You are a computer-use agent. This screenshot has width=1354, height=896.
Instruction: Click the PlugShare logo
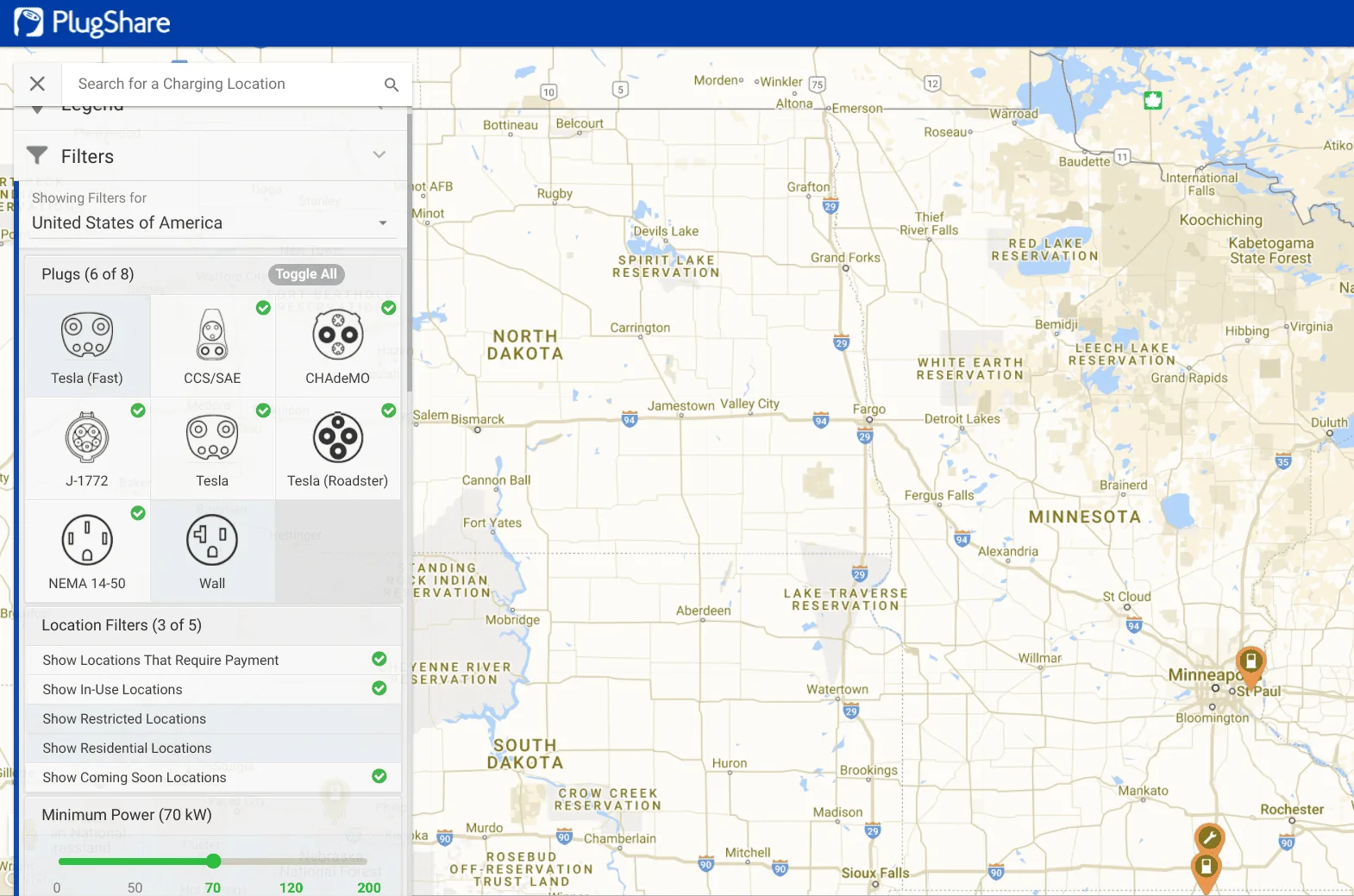92,22
